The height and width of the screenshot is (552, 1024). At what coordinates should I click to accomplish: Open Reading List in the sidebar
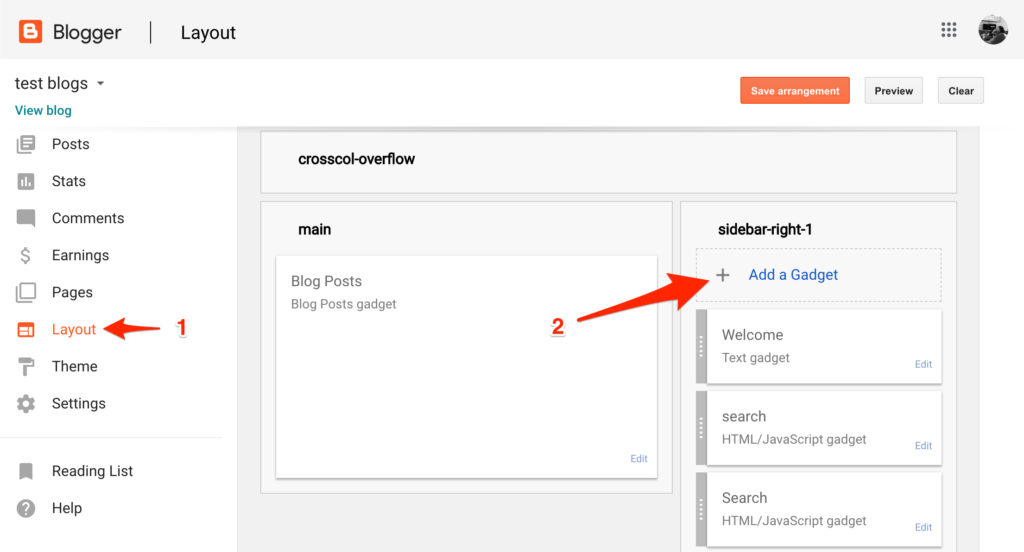pos(92,471)
